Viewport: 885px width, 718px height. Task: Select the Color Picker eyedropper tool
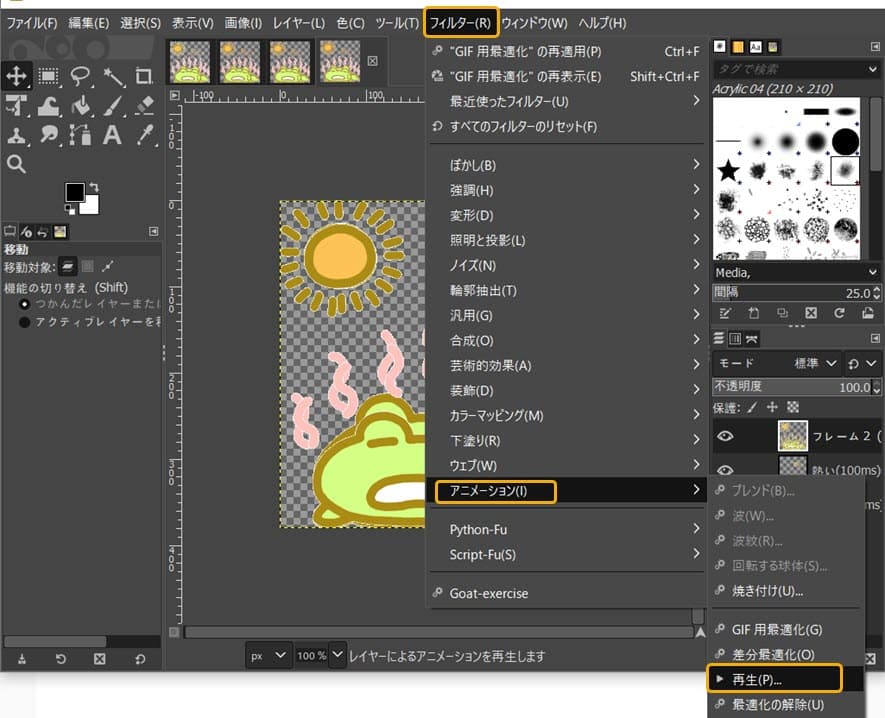144,135
